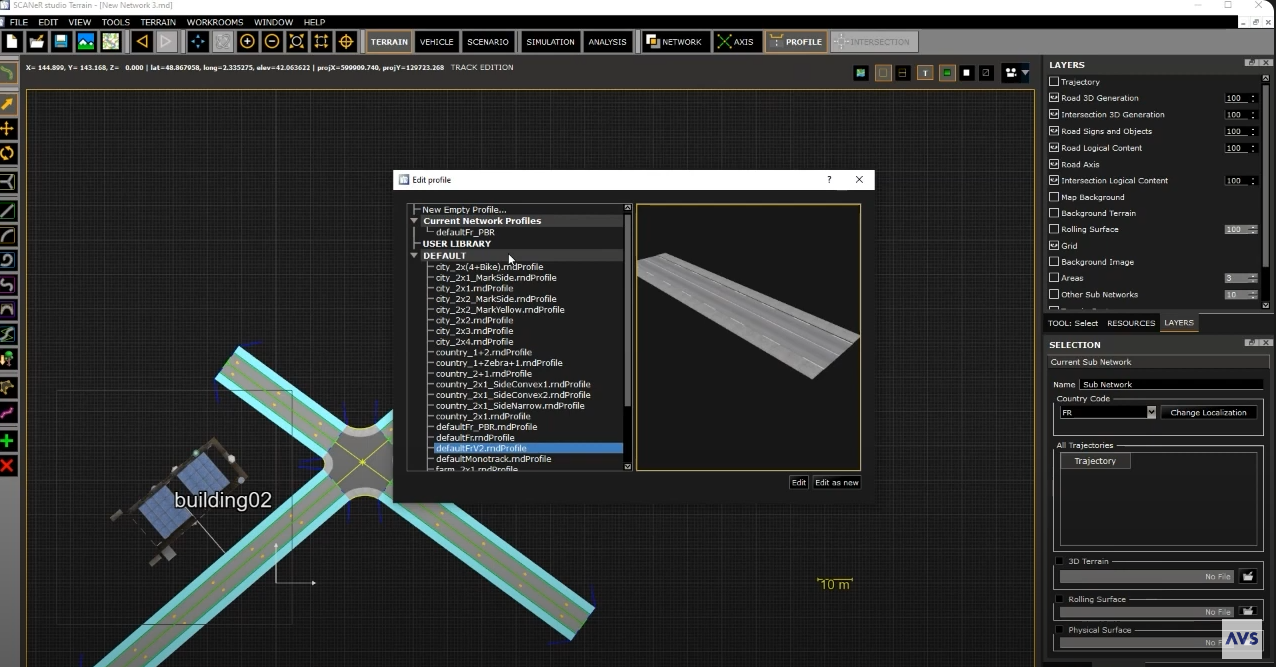Open the TERRAIN menu in menu bar
The height and width of the screenshot is (667, 1276).
point(158,22)
